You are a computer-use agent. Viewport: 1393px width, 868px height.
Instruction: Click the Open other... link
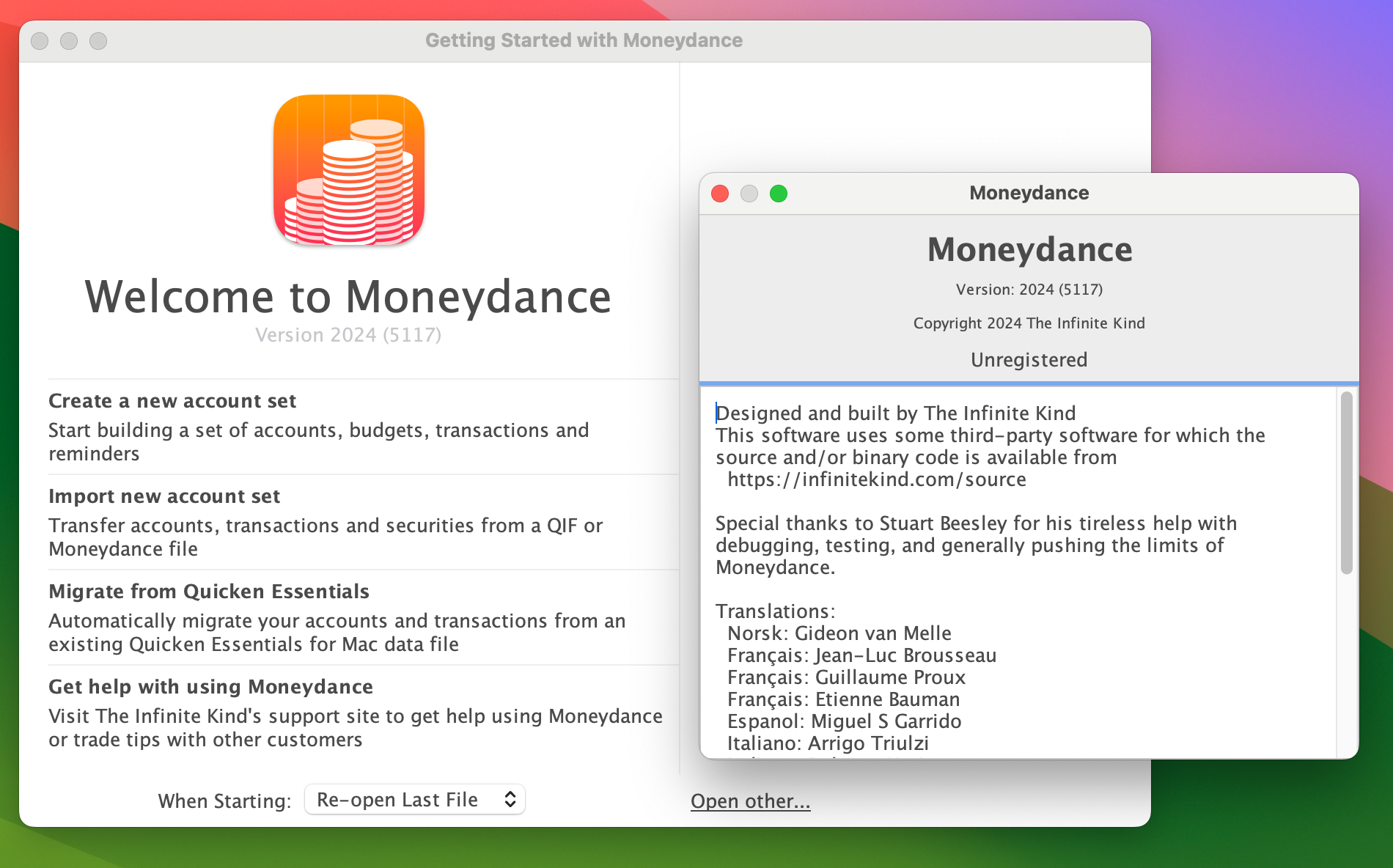pos(750,801)
